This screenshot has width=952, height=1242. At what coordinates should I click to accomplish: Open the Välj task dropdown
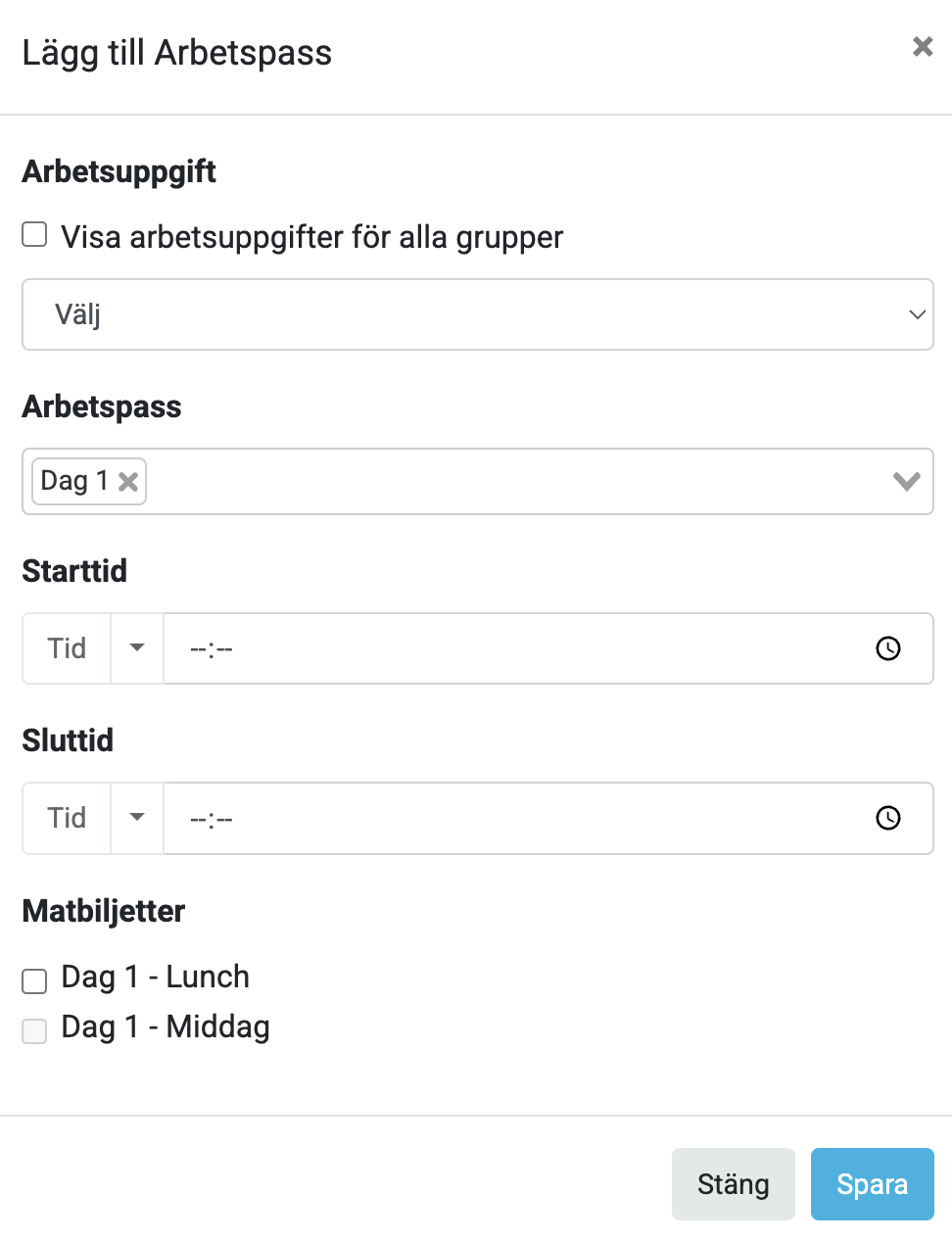coord(470,314)
